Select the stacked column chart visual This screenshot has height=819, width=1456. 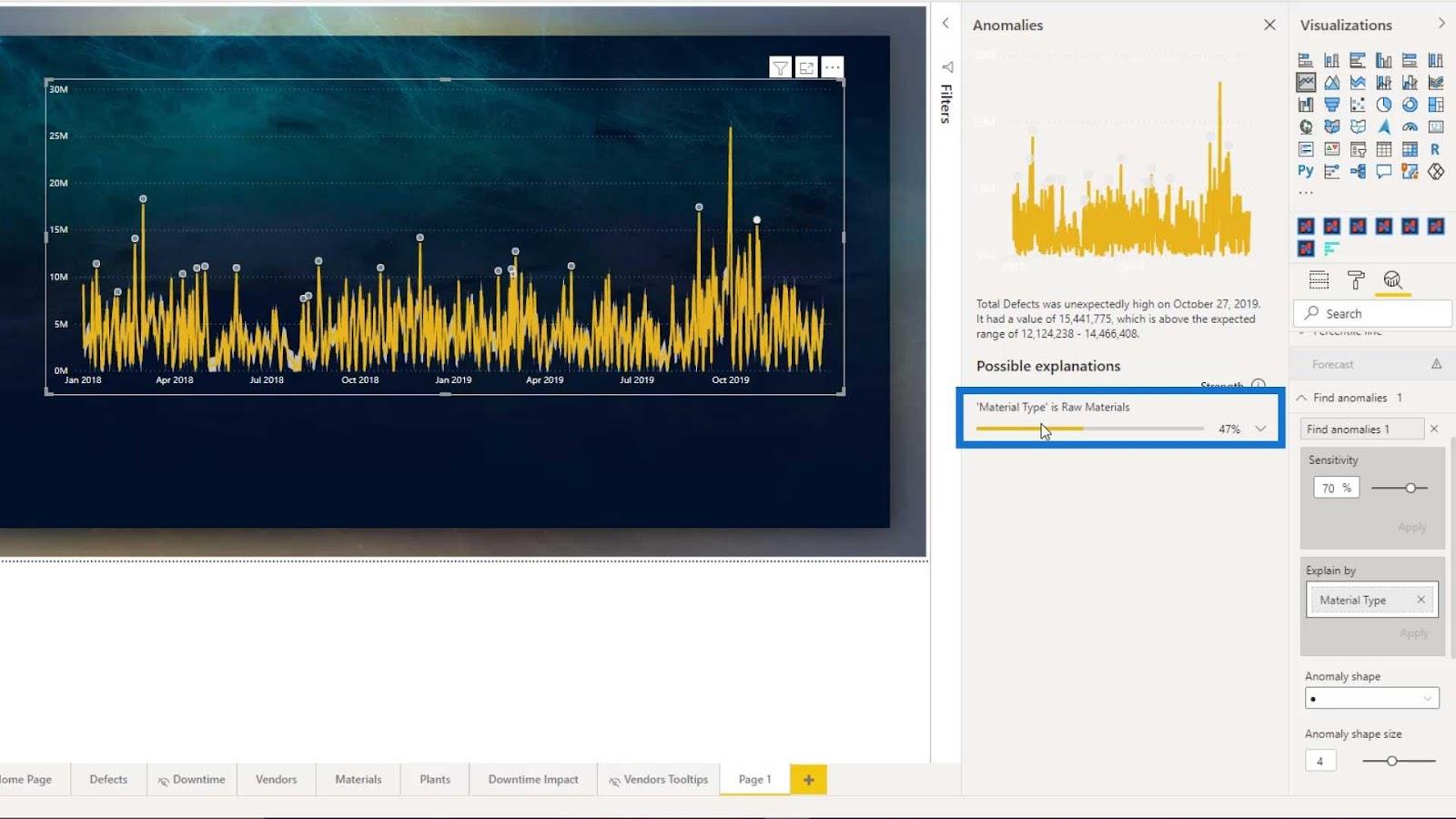[1331, 60]
